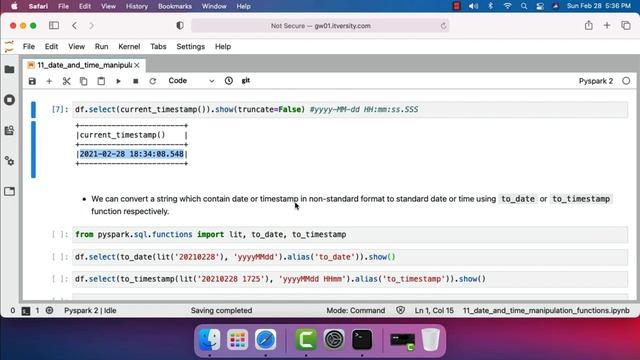Run the selected cell play button
The width and height of the screenshot is (640, 360).
[118, 81]
